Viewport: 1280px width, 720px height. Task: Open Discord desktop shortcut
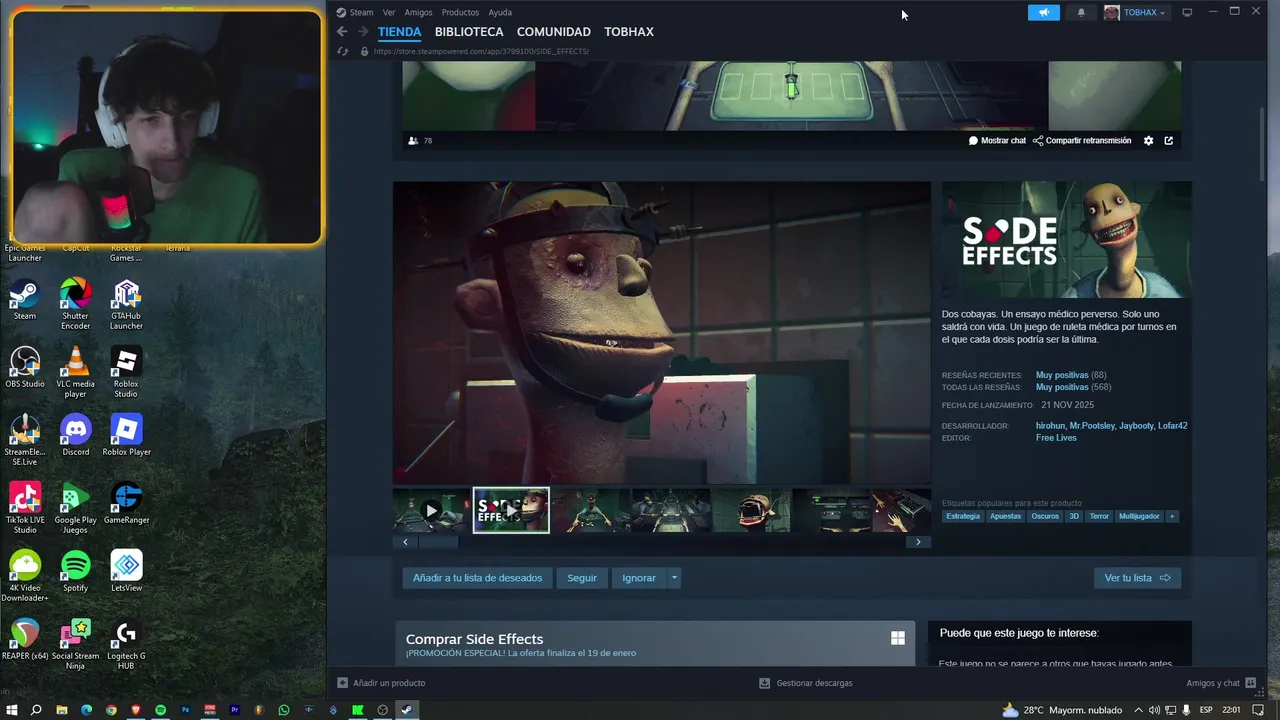click(76, 436)
